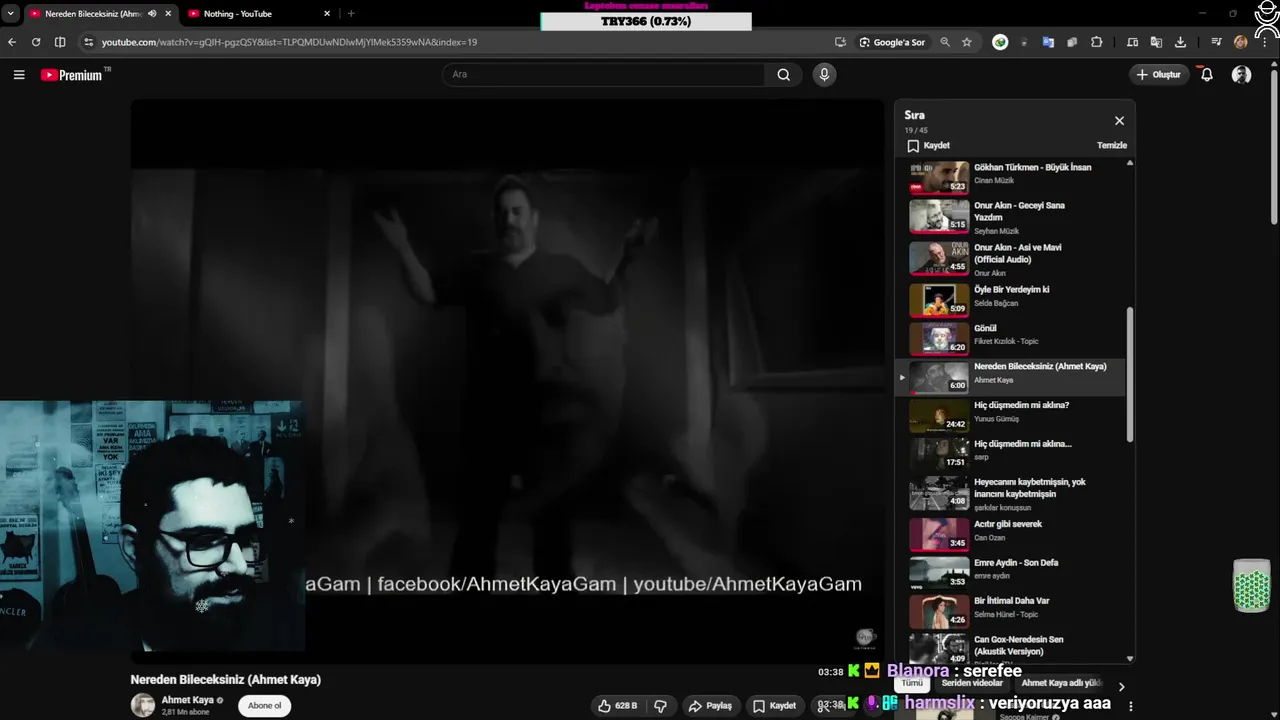The height and width of the screenshot is (720, 1280).
Task: Click the browser address bar URL
Action: 289,42
